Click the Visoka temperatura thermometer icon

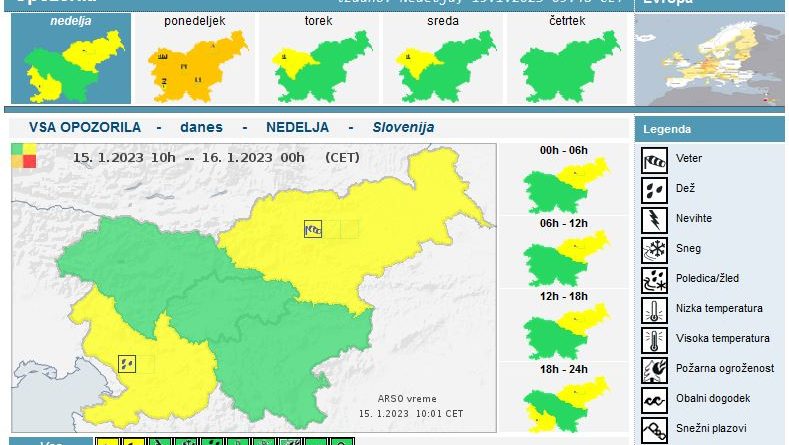[x=654, y=340]
